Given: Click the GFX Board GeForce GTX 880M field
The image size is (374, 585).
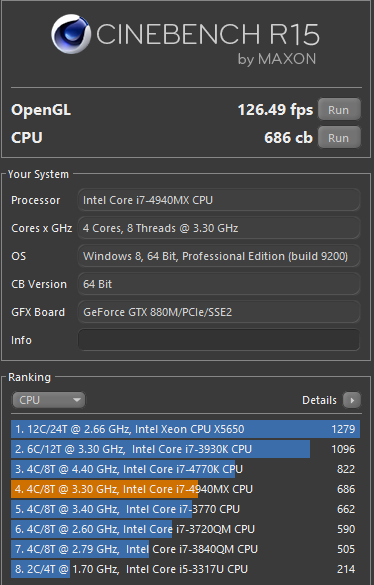Looking at the screenshot, I should click(x=219, y=312).
